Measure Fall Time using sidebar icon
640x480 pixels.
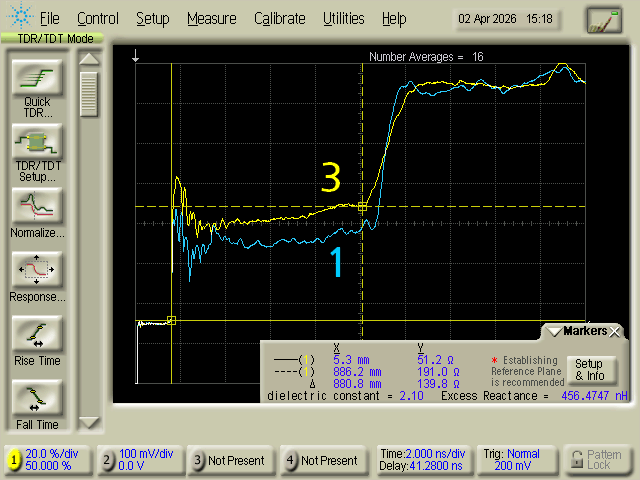tap(37, 398)
